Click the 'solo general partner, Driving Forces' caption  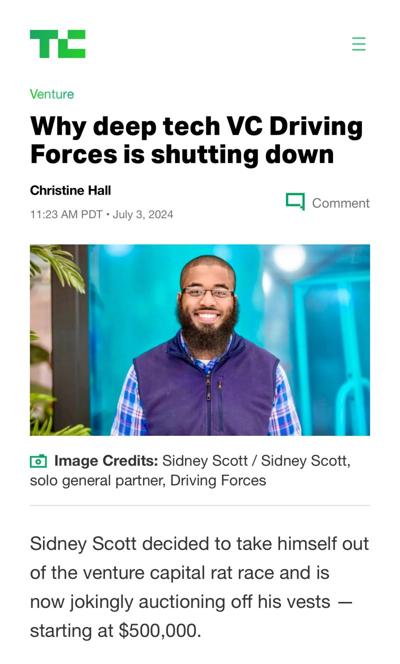[148, 481]
